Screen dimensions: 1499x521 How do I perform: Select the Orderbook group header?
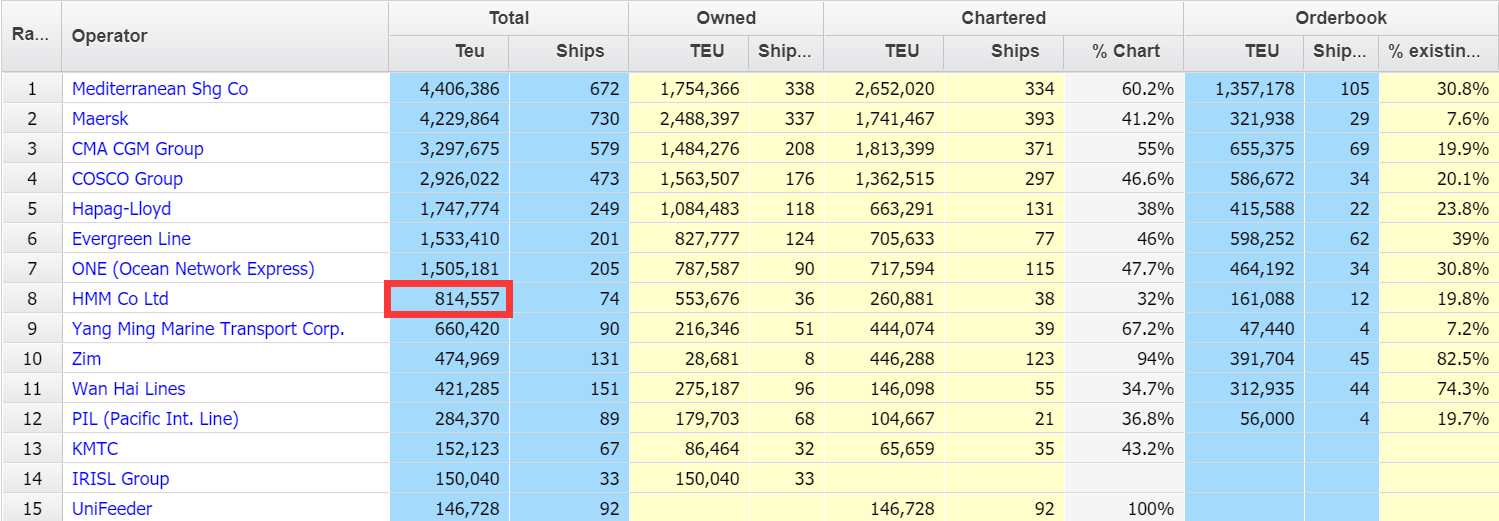click(x=1341, y=18)
